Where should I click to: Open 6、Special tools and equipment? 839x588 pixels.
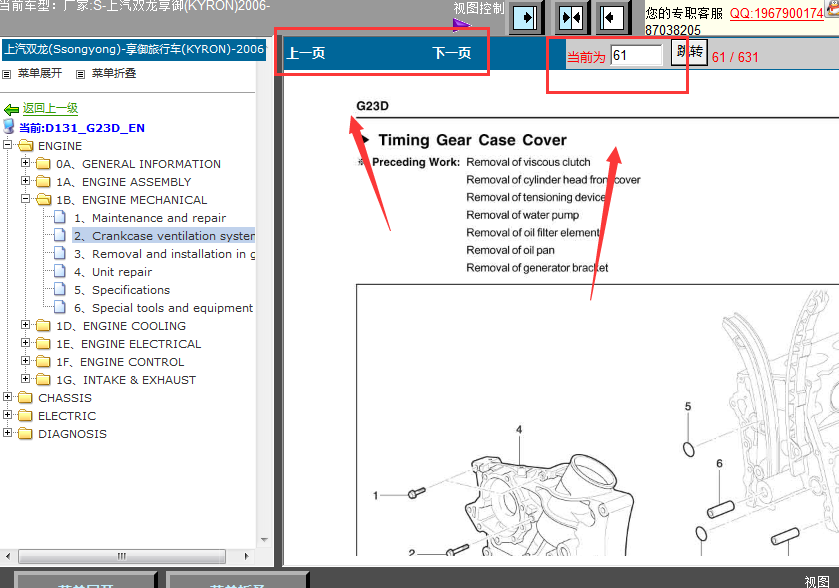[x=164, y=308]
